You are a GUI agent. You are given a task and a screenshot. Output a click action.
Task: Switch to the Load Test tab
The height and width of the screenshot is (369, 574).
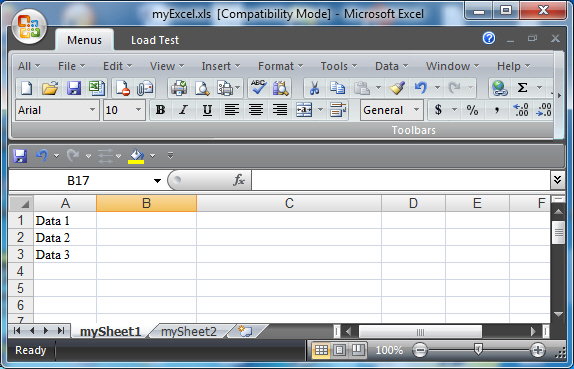[x=155, y=40]
